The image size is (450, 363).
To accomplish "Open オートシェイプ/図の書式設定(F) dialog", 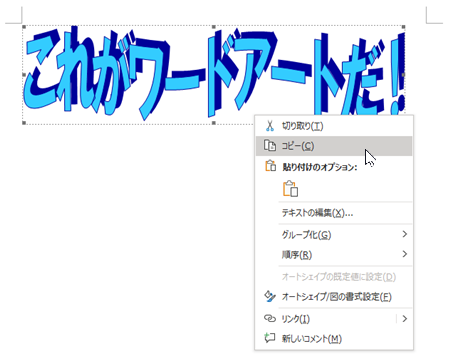I will coord(334,297).
